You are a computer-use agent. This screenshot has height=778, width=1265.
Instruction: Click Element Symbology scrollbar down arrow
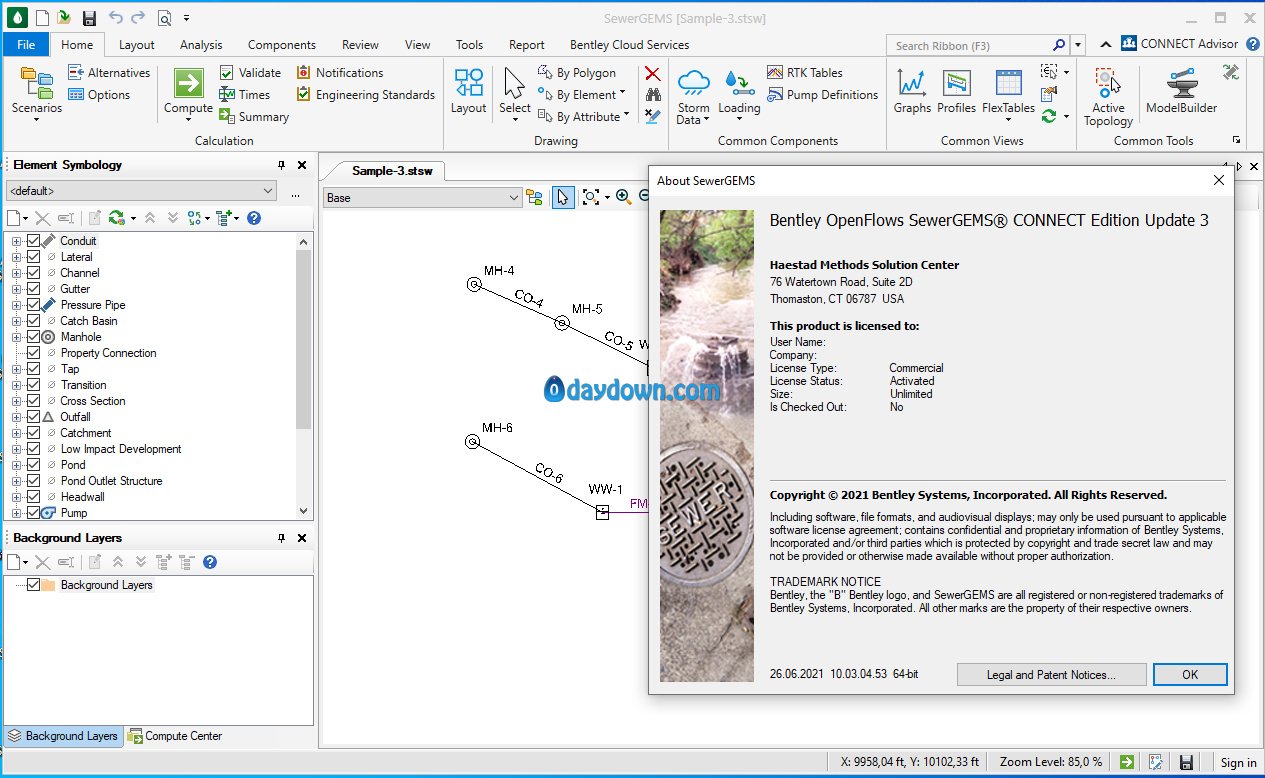click(x=305, y=511)
